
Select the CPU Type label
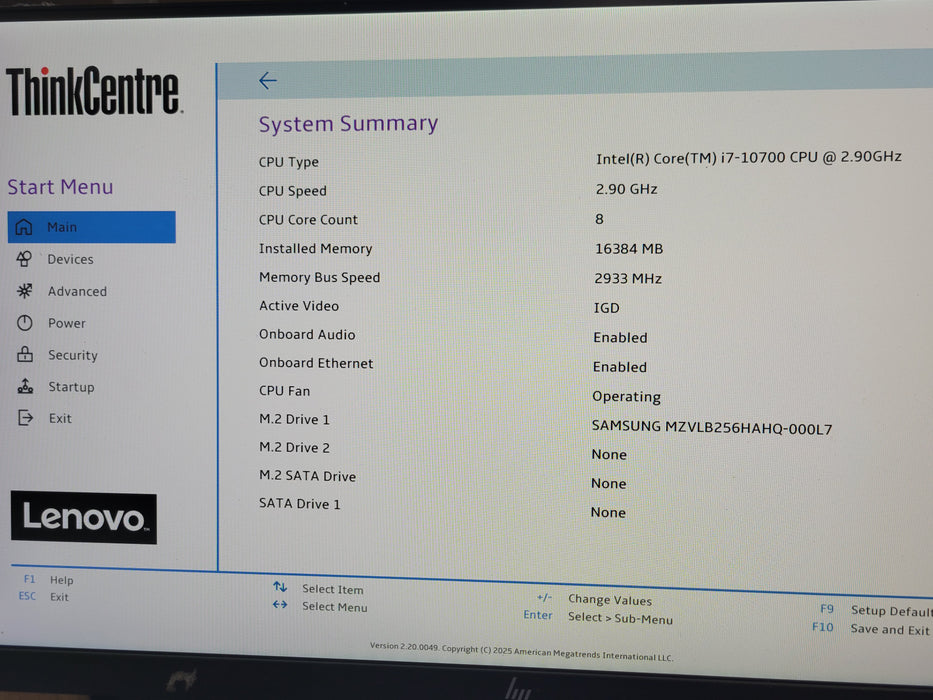[289, 162]
